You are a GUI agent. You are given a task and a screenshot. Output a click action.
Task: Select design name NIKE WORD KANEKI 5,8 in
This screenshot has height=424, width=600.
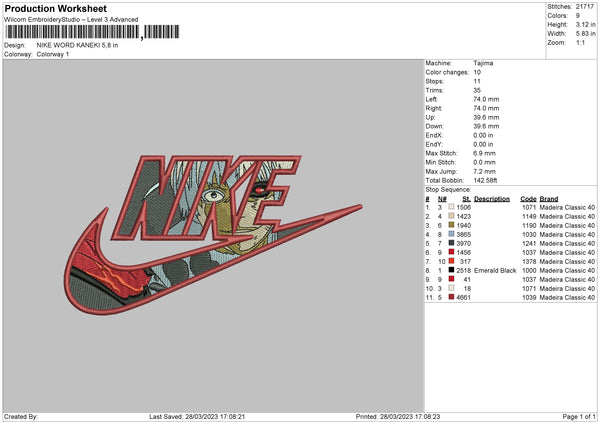click(77, 45)
